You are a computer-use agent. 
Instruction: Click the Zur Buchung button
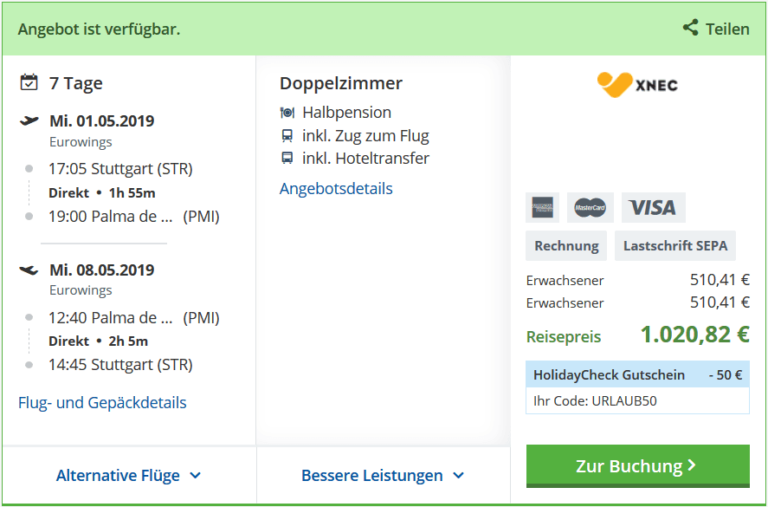(638, 466)
